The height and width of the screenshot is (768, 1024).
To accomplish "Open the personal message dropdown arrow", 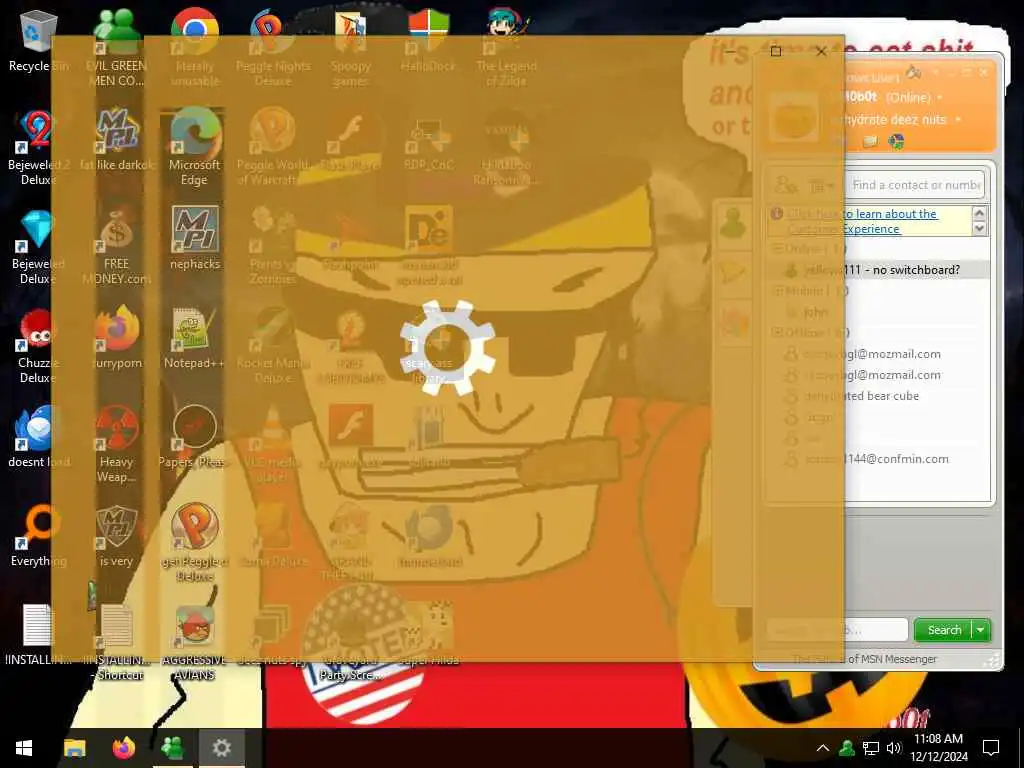I will coord(958,120).
